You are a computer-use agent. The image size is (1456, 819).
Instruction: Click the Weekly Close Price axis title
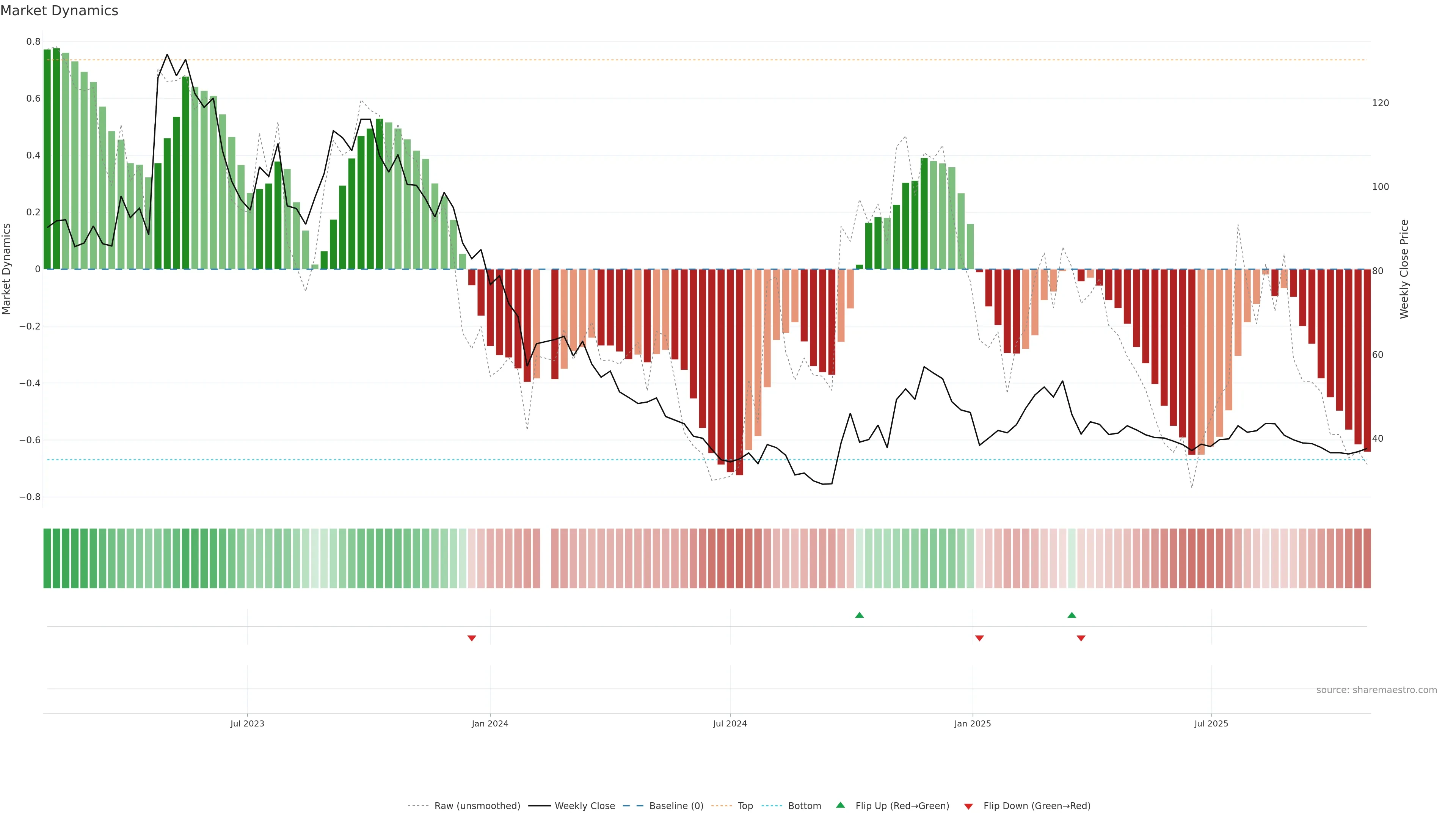1404,269
